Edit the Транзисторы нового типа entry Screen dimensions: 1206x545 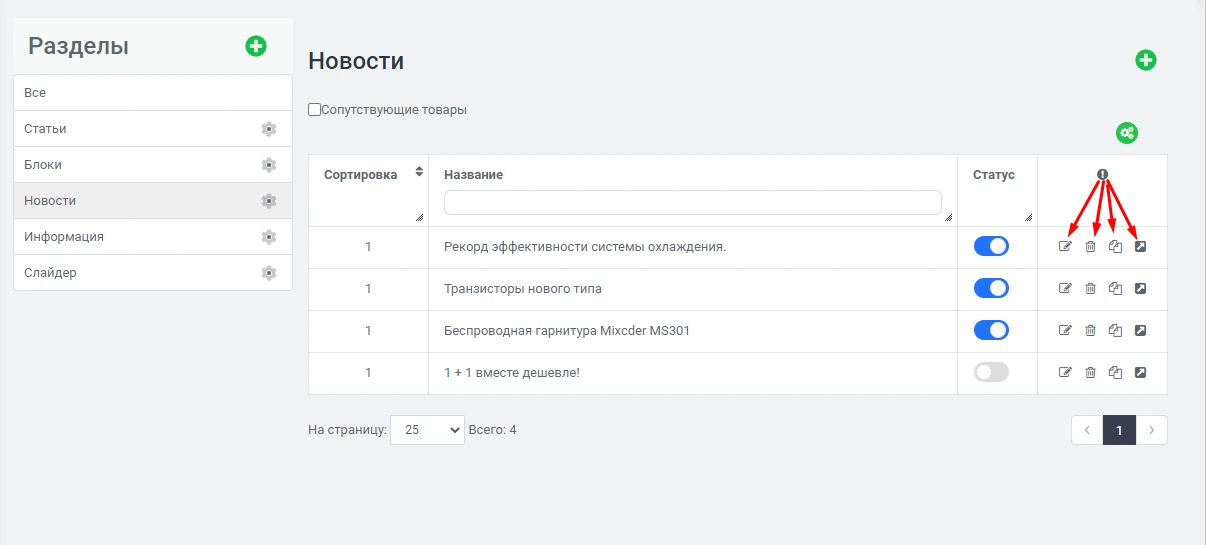coord(1065,289)
